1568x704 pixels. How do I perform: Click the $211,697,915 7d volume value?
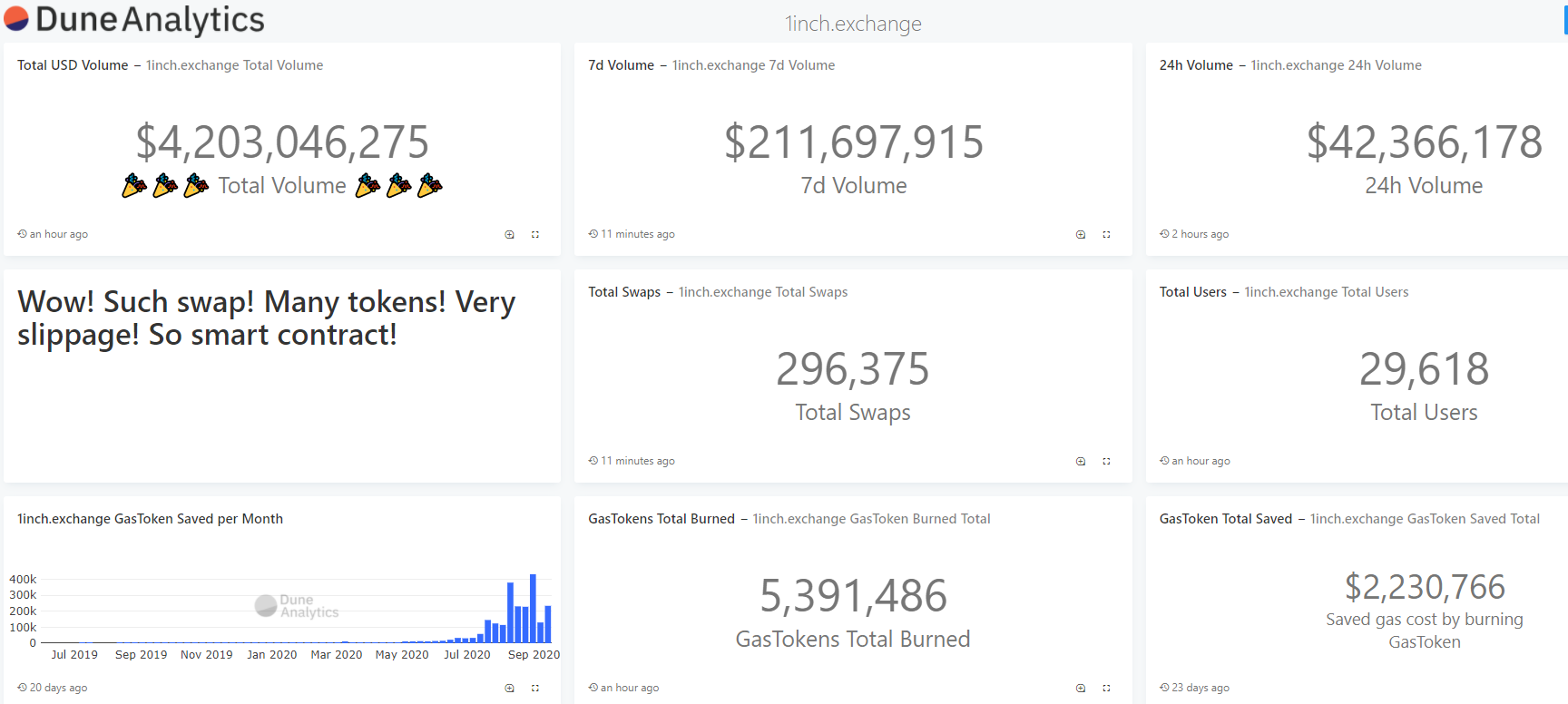854,142
